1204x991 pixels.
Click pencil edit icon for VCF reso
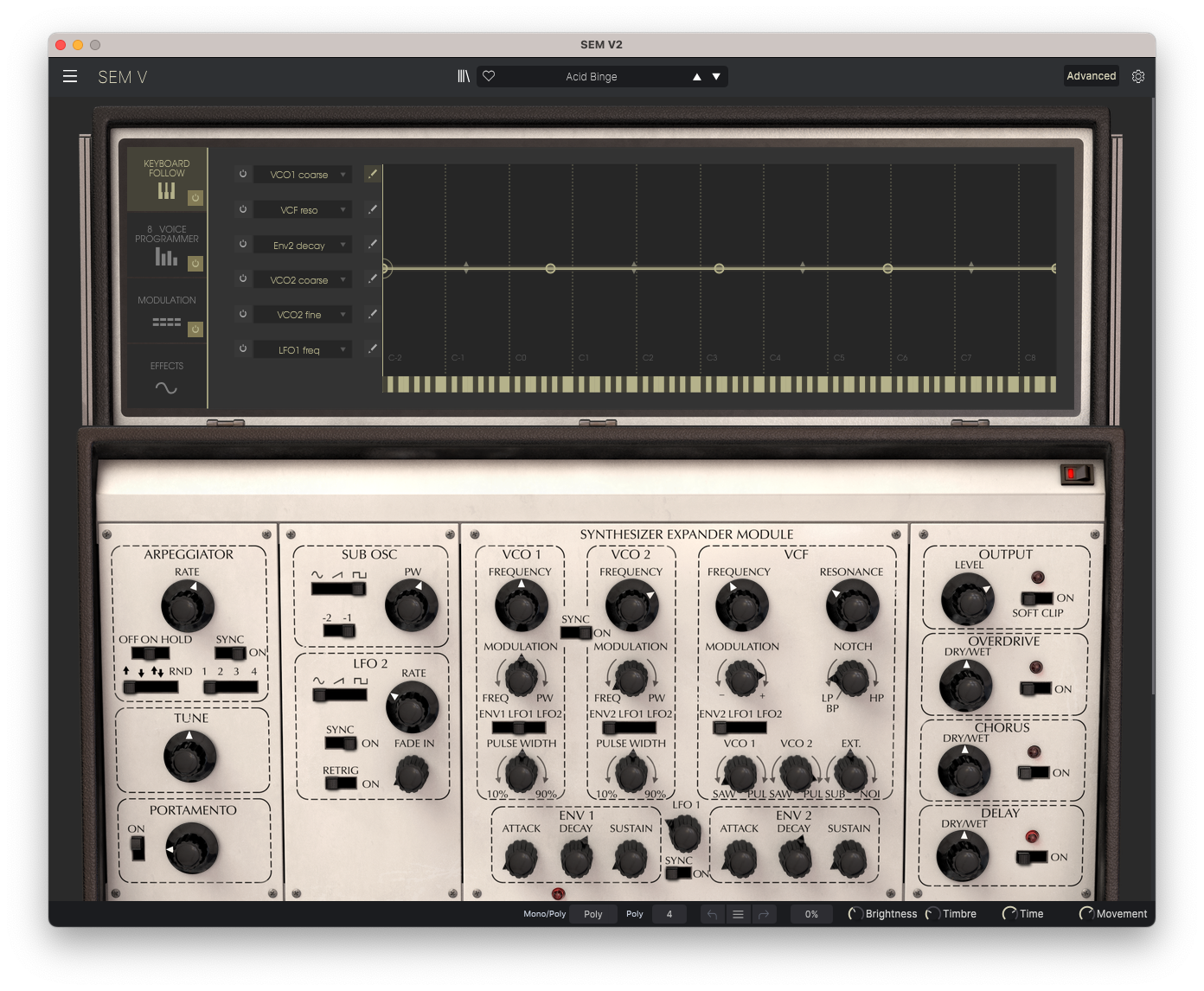click(x=373, y=209)
